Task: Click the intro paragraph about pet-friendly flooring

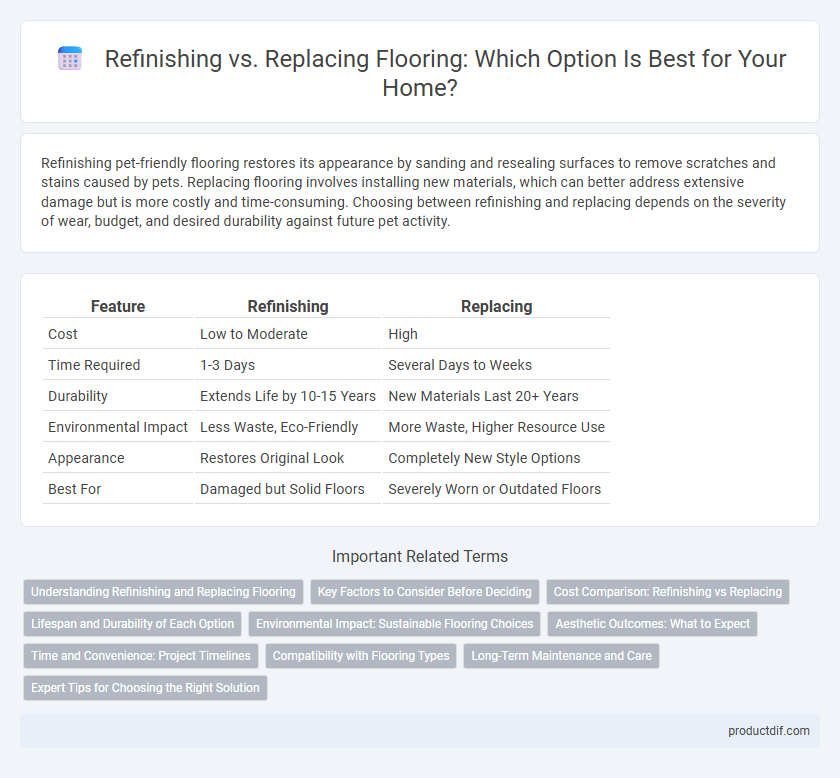Action: coord(414,192)
